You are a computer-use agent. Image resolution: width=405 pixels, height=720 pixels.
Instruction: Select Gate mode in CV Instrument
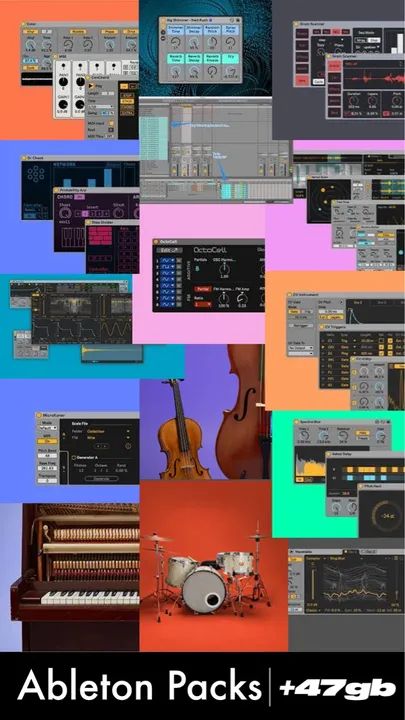click(x=294, y=311)
